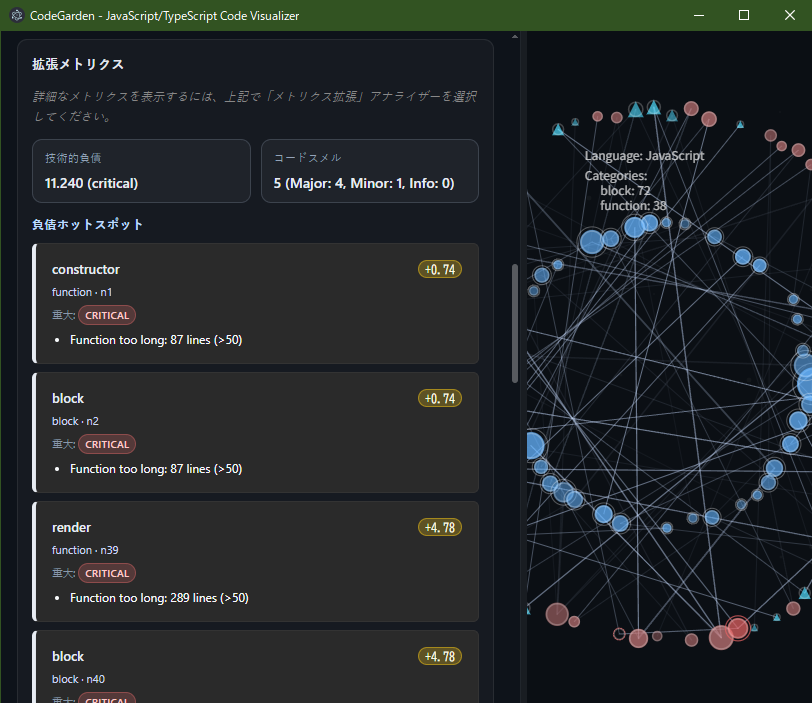
Task: Open the block n40 hotspot entry
Action: (x=256, y=668)
